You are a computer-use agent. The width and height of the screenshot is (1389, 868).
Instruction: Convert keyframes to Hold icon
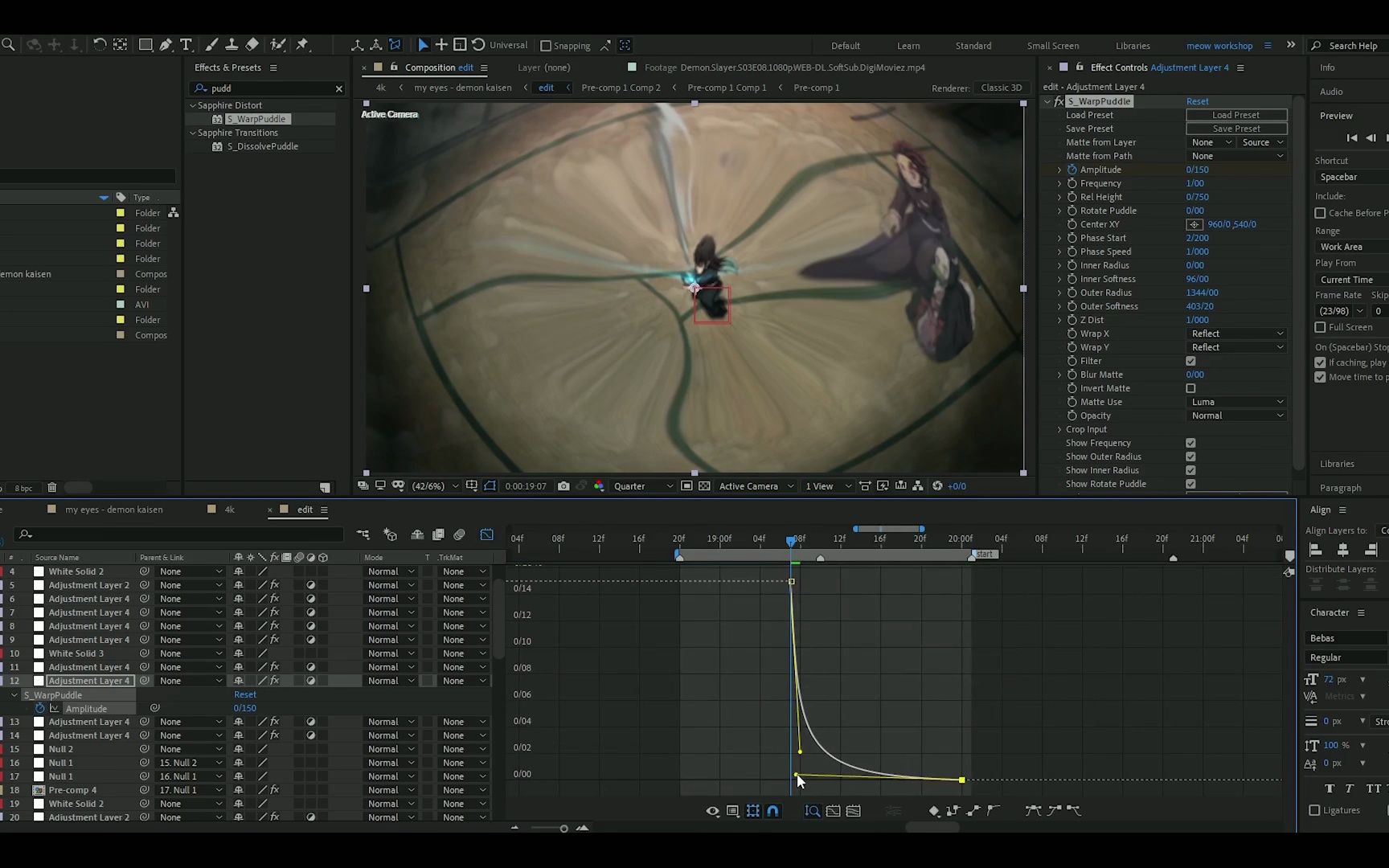coord(953,811)
